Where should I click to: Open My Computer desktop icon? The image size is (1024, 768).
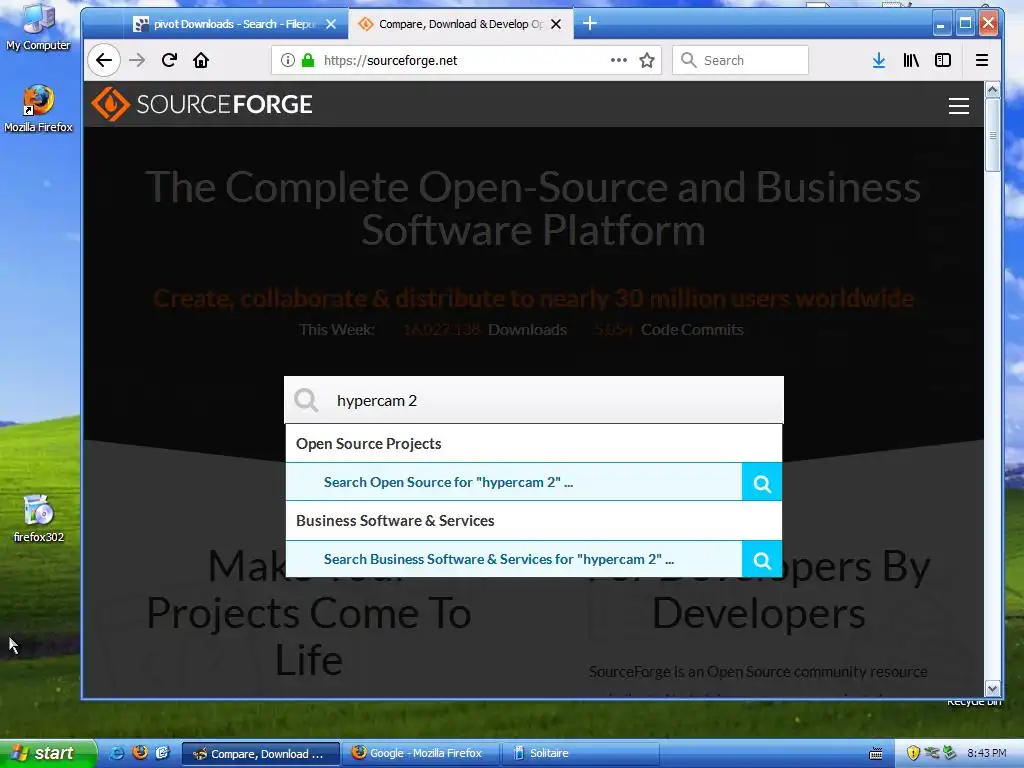[x=38, y=27]
